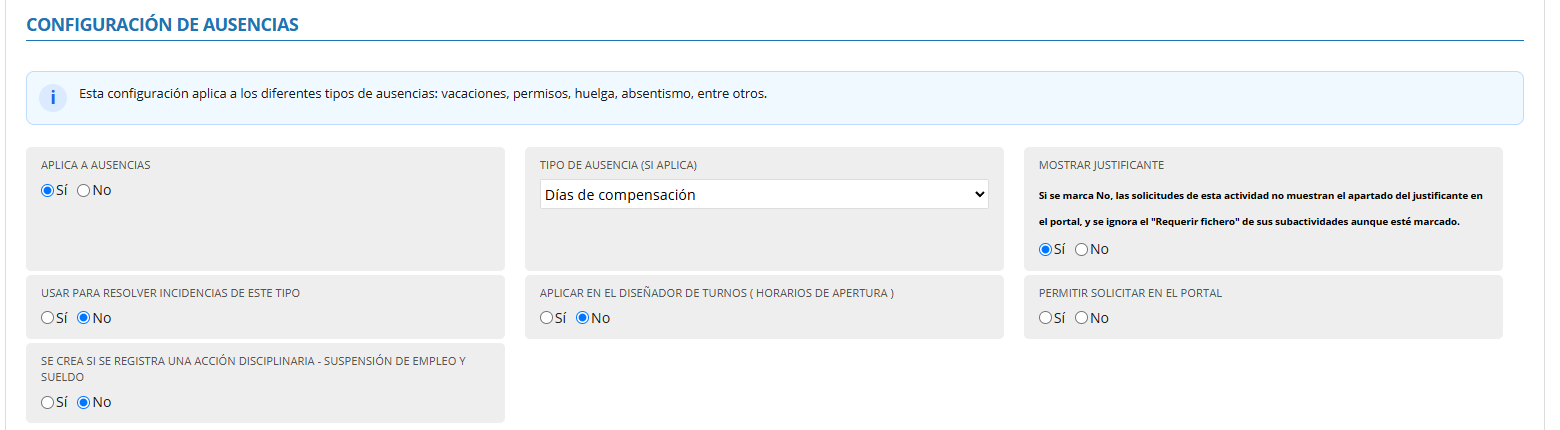The height and width of the screenshot is (430, 1560).
Task: Open the Tipo de ausencia dropdown
Action: pyautogui.click(x=764, y=195)
